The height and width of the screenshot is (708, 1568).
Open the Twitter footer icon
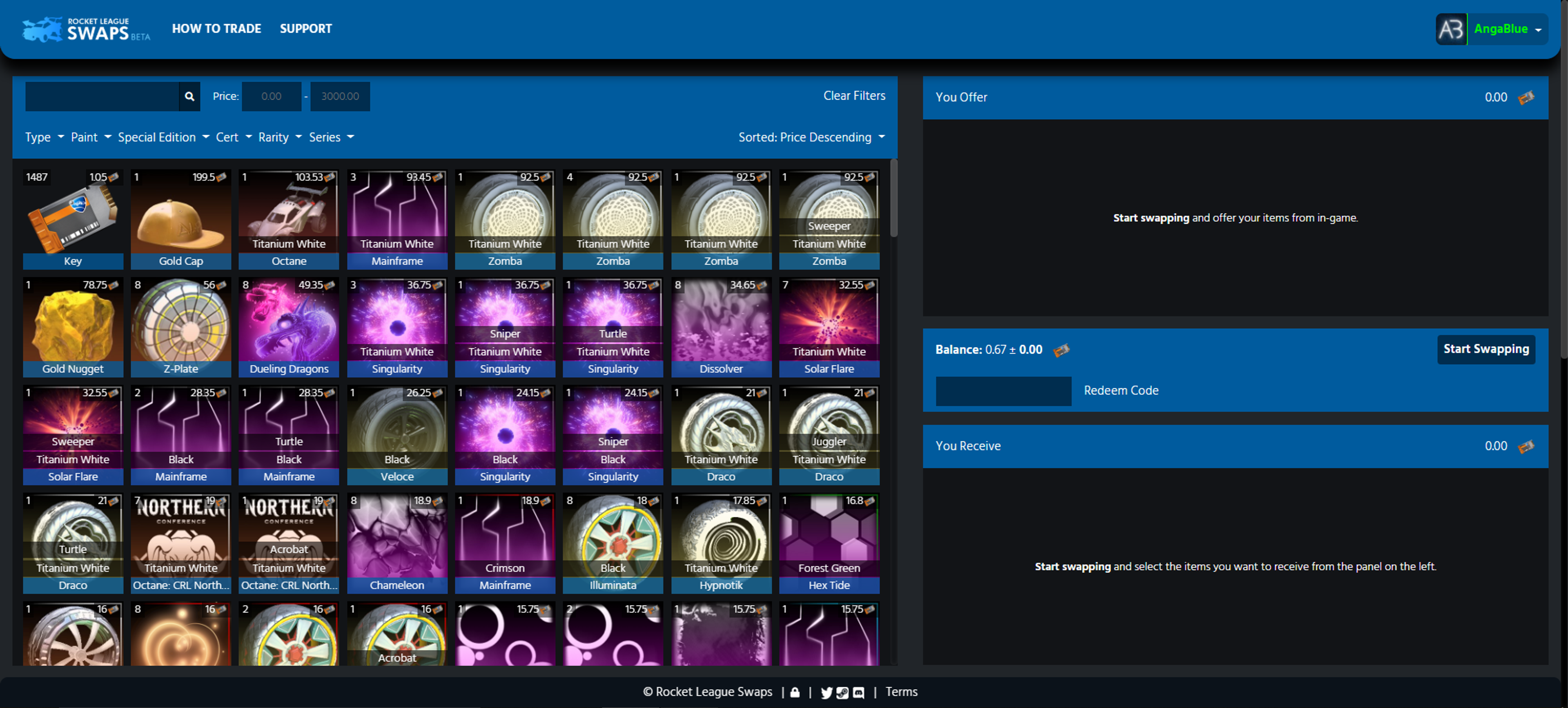point(826,692)
